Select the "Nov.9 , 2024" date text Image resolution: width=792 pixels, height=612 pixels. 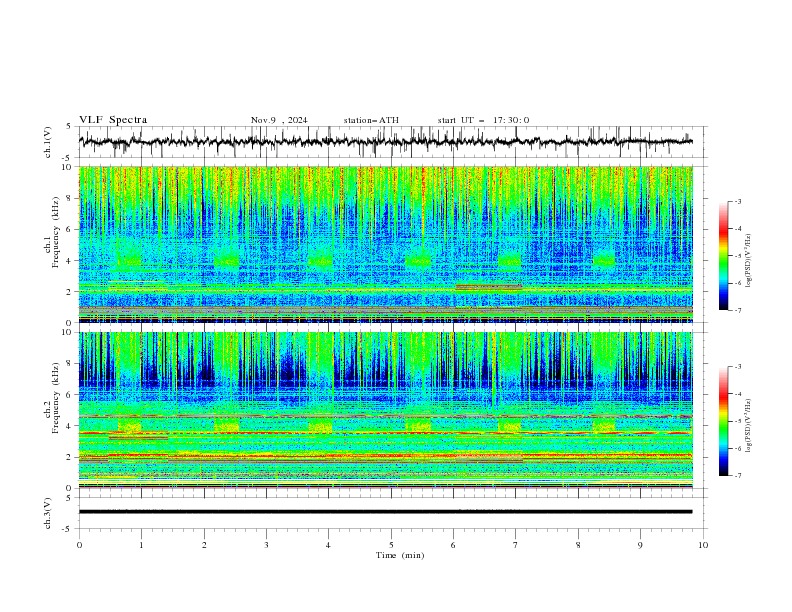pyautogui.click(x=279, y=120)
